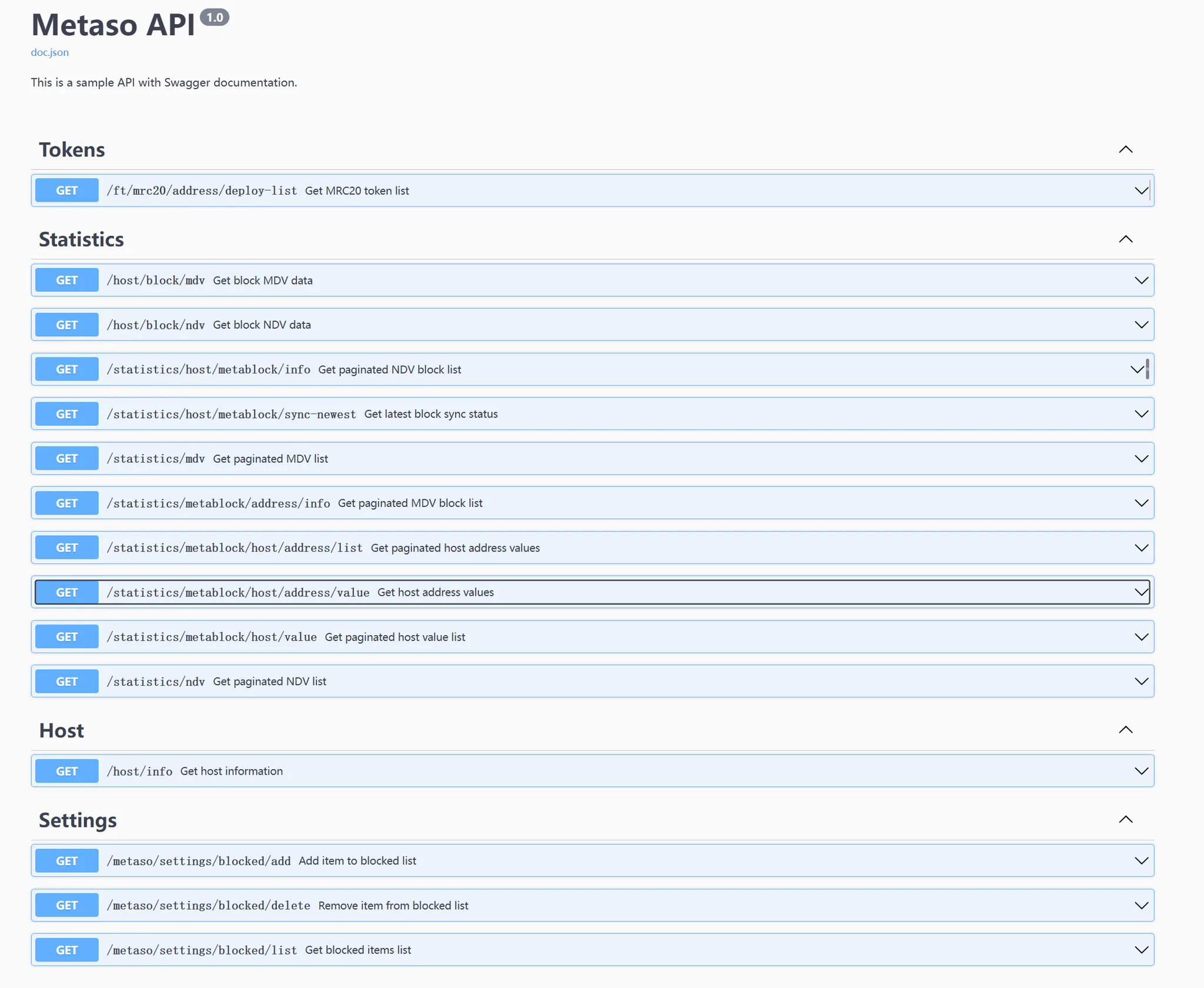The height and width of the screenshot is (988, 1204).
Task: Open /statistics/metablock/address/info path
Action: coord(218,503)
